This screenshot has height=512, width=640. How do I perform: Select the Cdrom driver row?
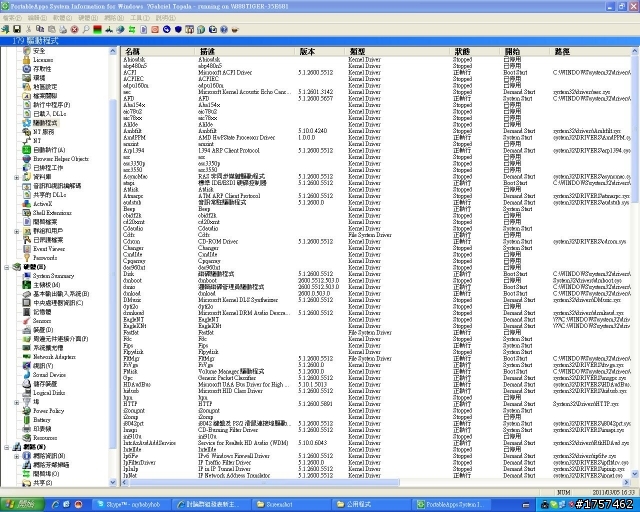[376, 242]
